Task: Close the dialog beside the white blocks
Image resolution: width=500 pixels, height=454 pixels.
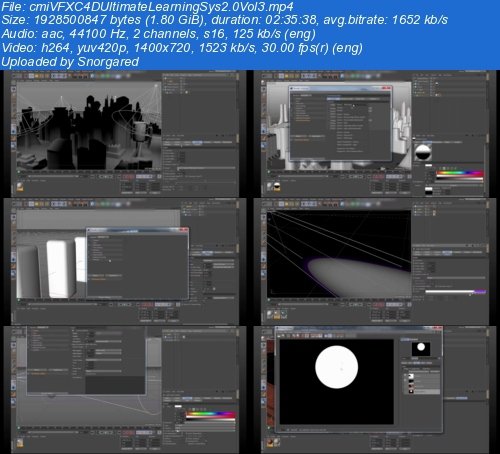Action: click(184, 230)
